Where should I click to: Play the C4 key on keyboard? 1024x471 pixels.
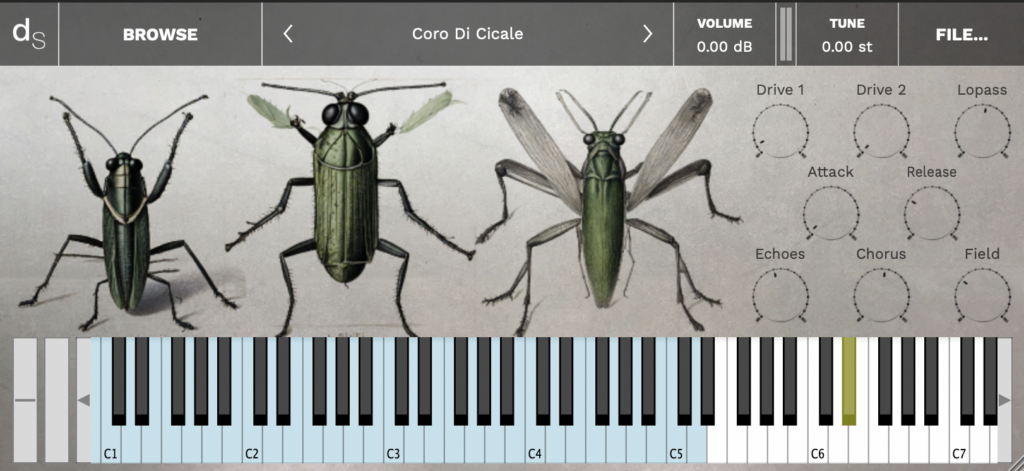coord(534,444)
